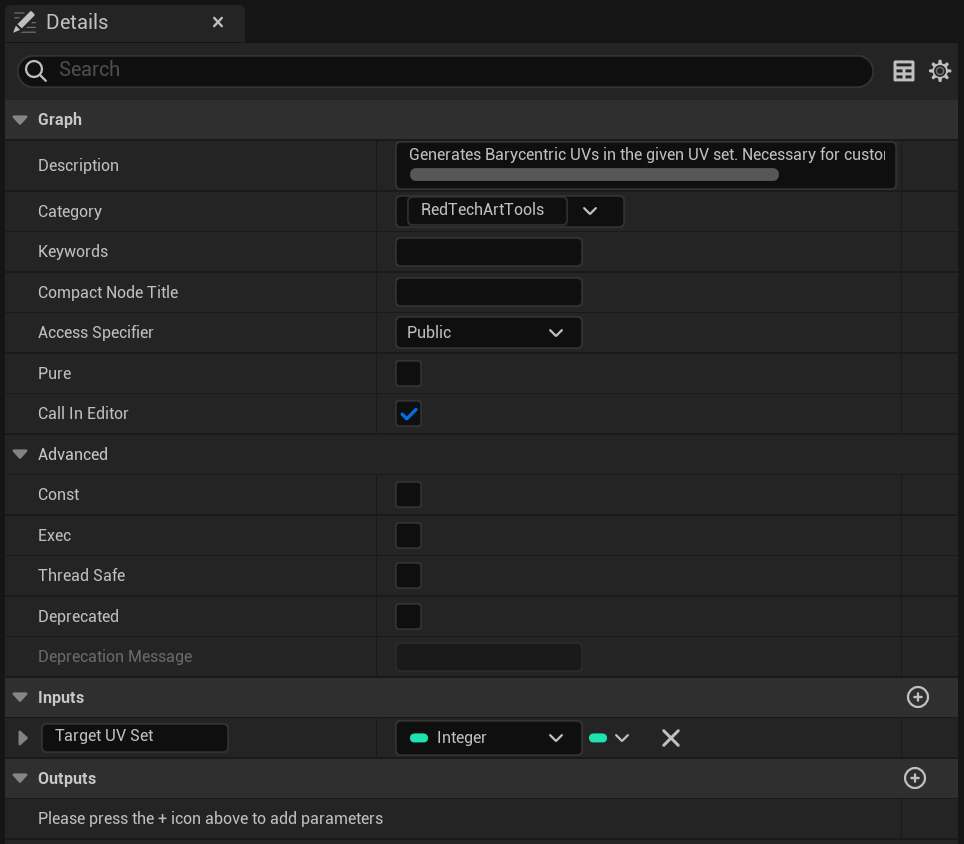Viewport: 964px width, 844px height.
Task: Remove the Target UV Set input parameter
Action: (x=671, y=738)
